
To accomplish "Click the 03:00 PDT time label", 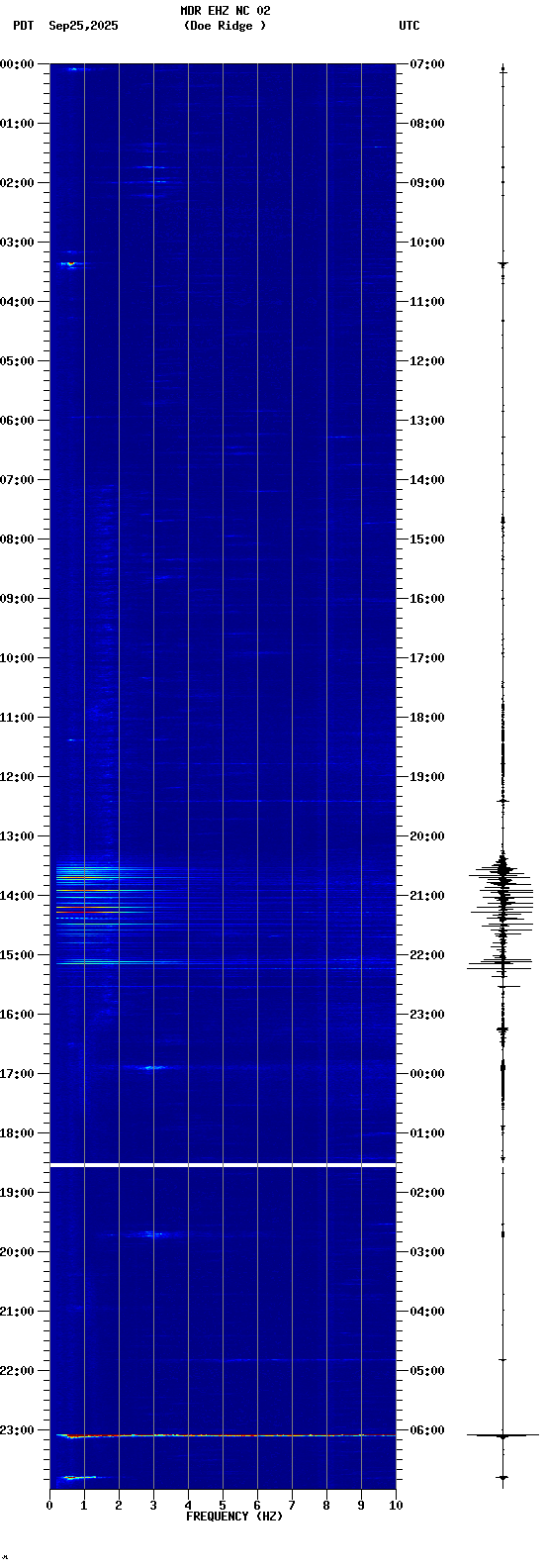I will 18,243.
